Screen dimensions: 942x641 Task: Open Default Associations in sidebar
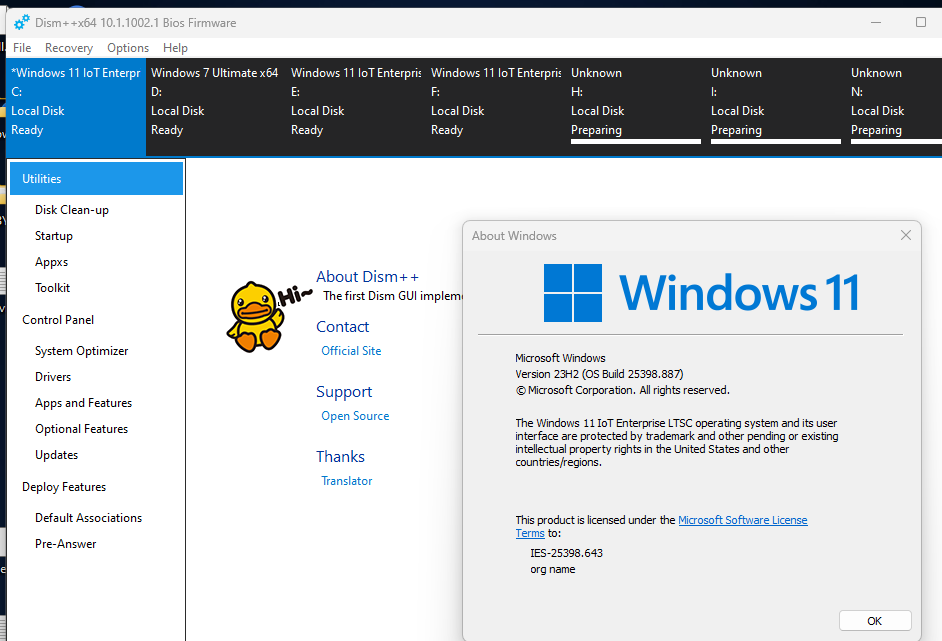(x=89, y=518)
